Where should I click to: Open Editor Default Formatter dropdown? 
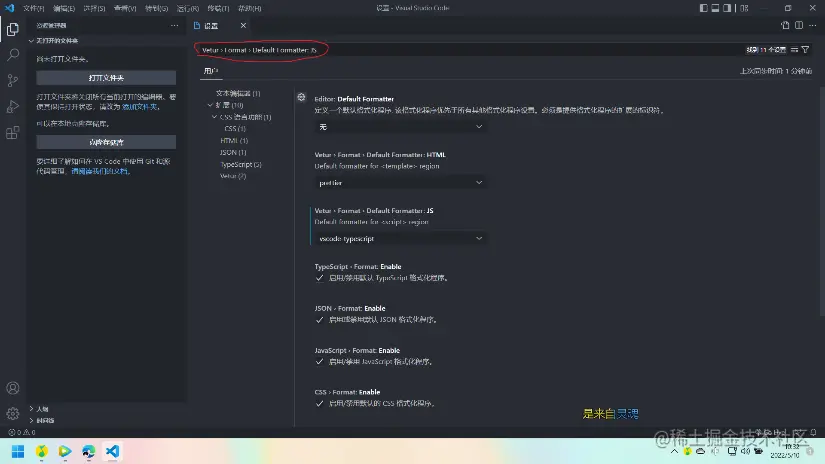click(399, 127)
